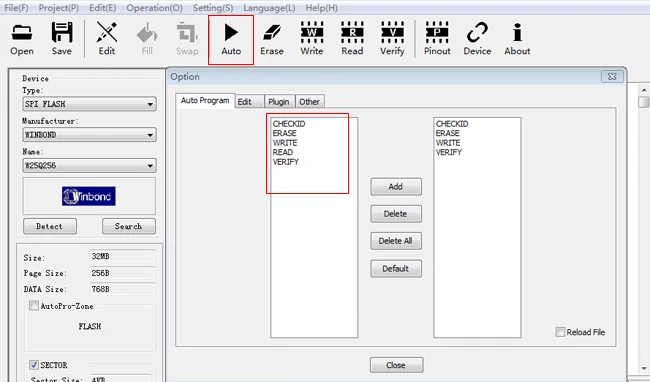This screenshot has width=650, height=382.
Task: Close the Option dialog via Close button
Action: click(396, 365)
